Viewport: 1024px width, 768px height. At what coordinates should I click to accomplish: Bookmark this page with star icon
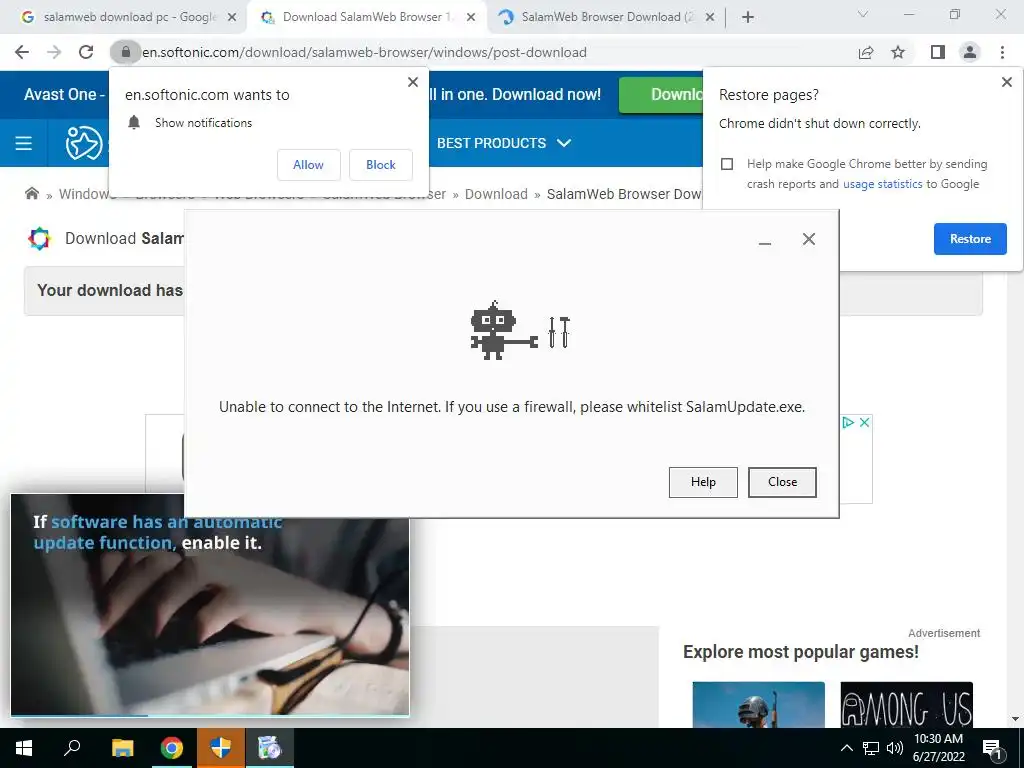coord(898,52)
